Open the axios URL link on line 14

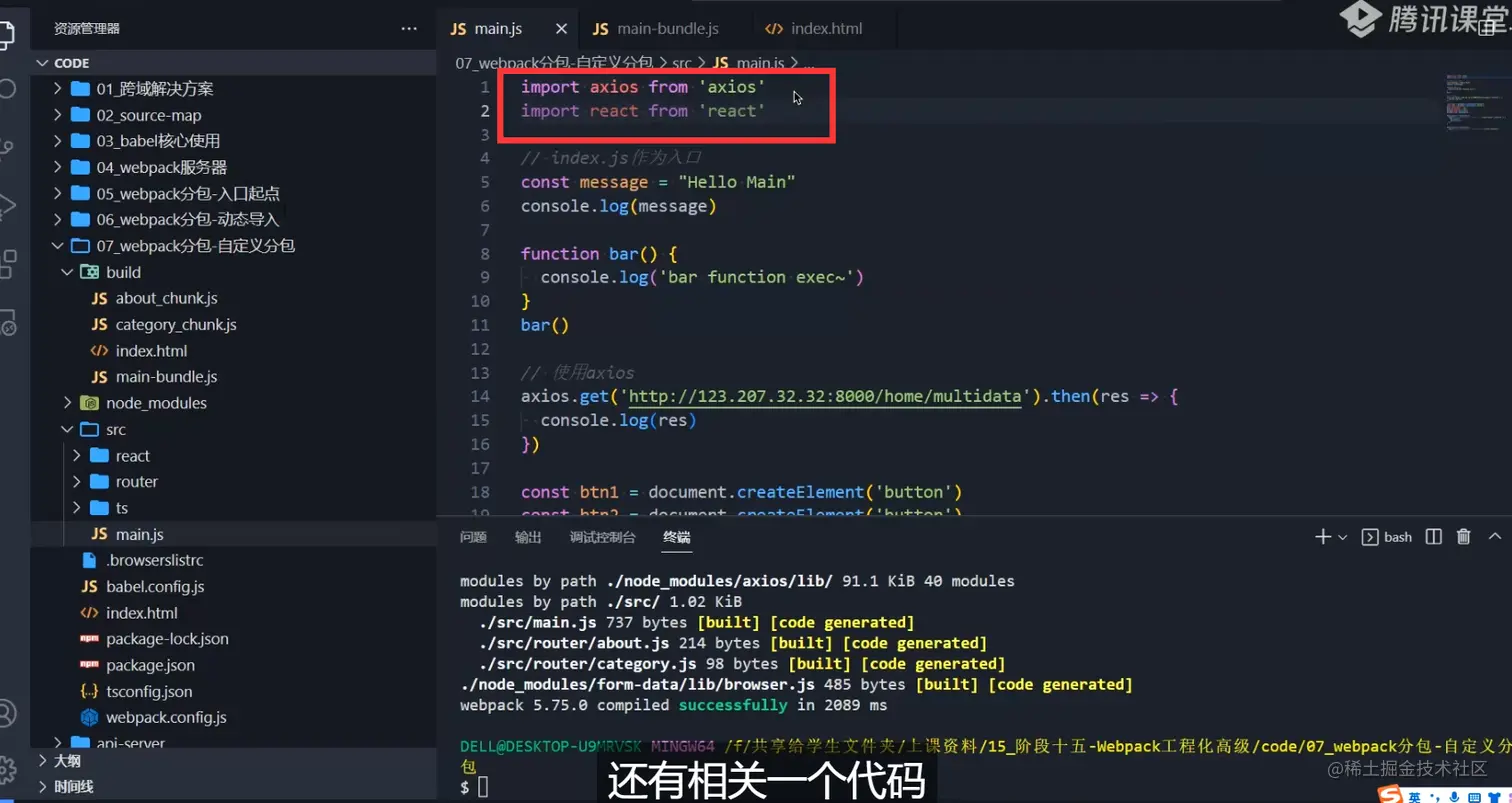tap(825, 397)
